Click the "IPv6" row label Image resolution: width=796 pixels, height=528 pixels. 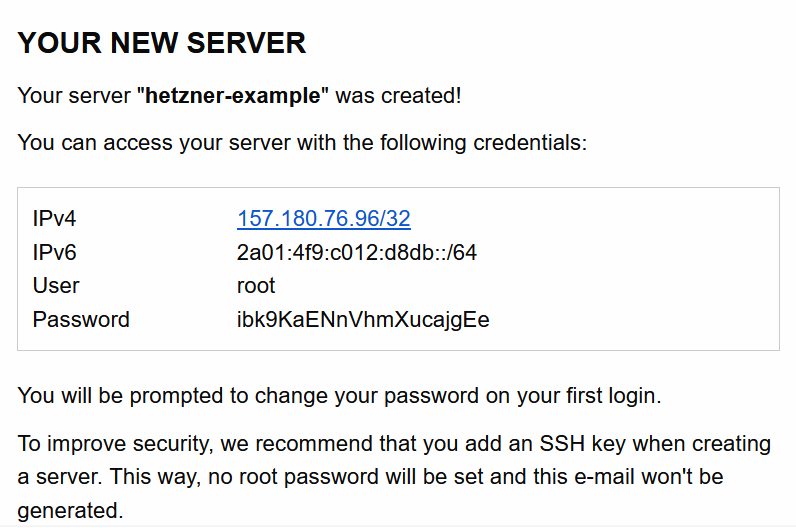point(55,253)
